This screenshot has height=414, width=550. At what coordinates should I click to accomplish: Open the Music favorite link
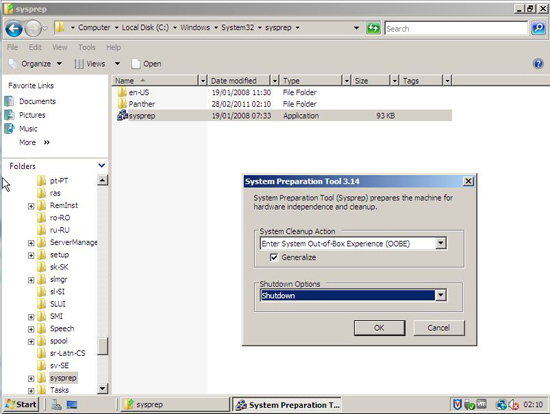[x=28, y=129]
